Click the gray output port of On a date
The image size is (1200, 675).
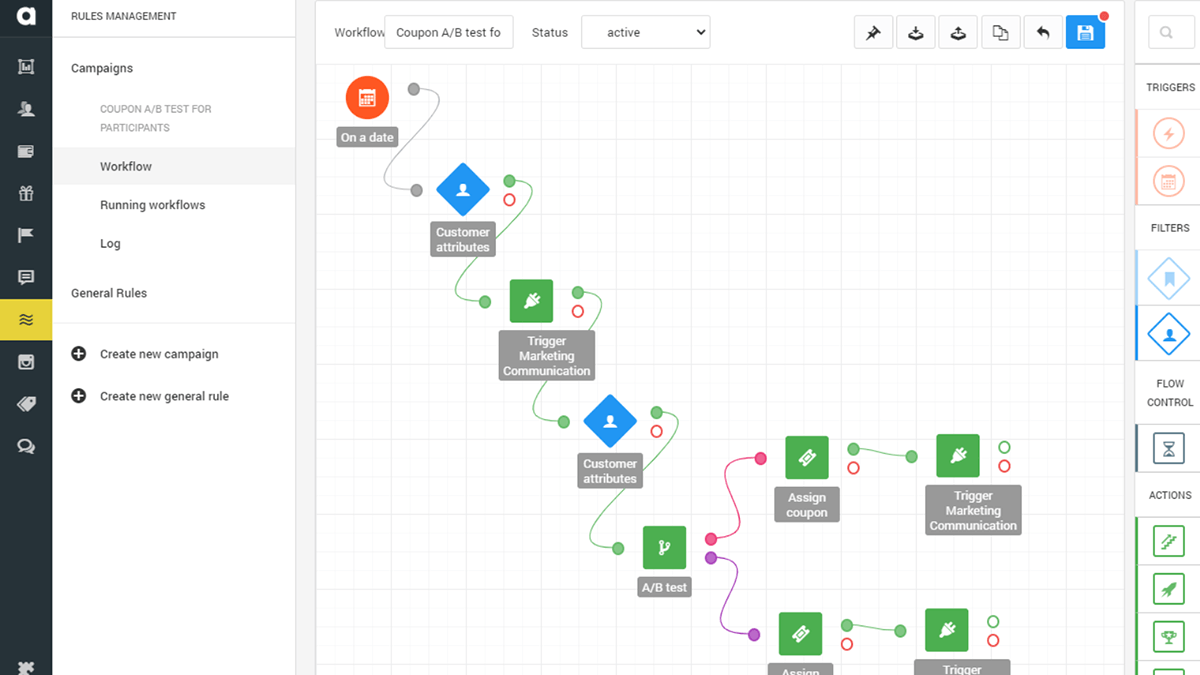click(x=414, y=89)
